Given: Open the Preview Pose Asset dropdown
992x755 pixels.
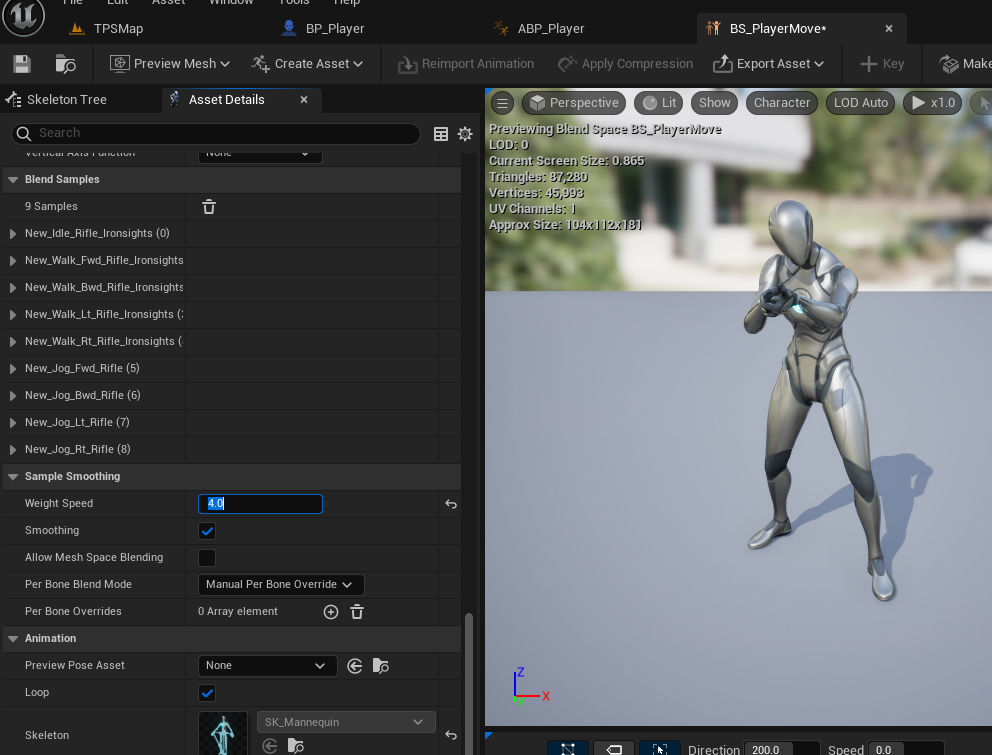Looking at the screenshot, I should pyautogui.click(x=267, y=666).
